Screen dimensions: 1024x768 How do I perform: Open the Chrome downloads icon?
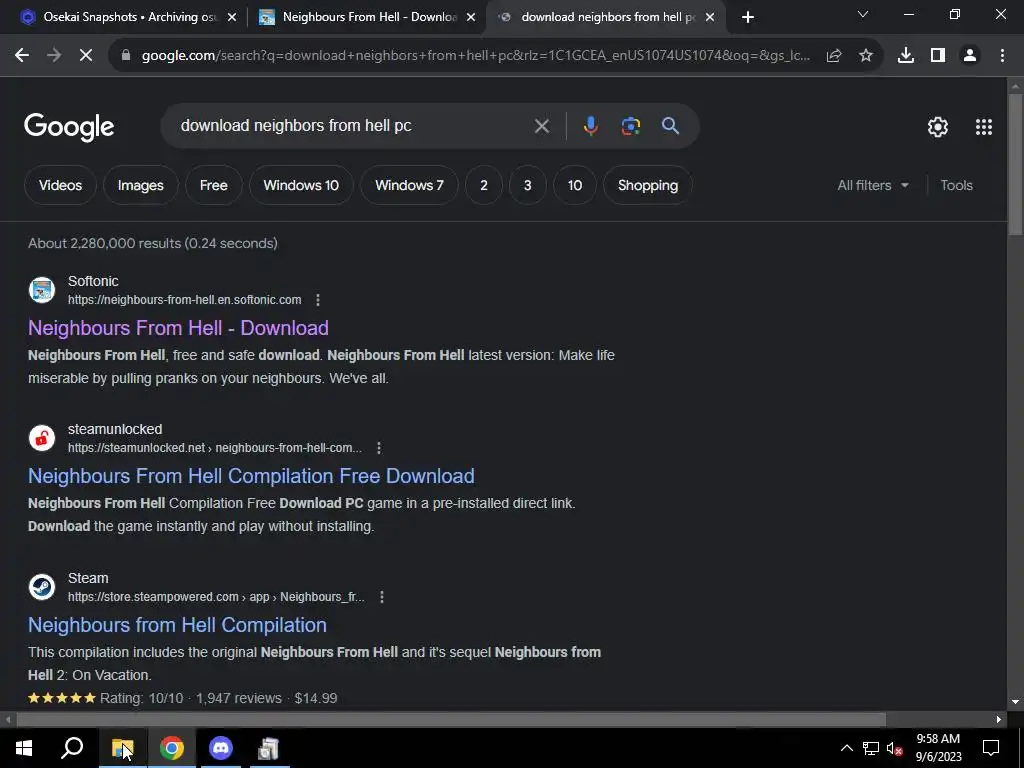906,56
